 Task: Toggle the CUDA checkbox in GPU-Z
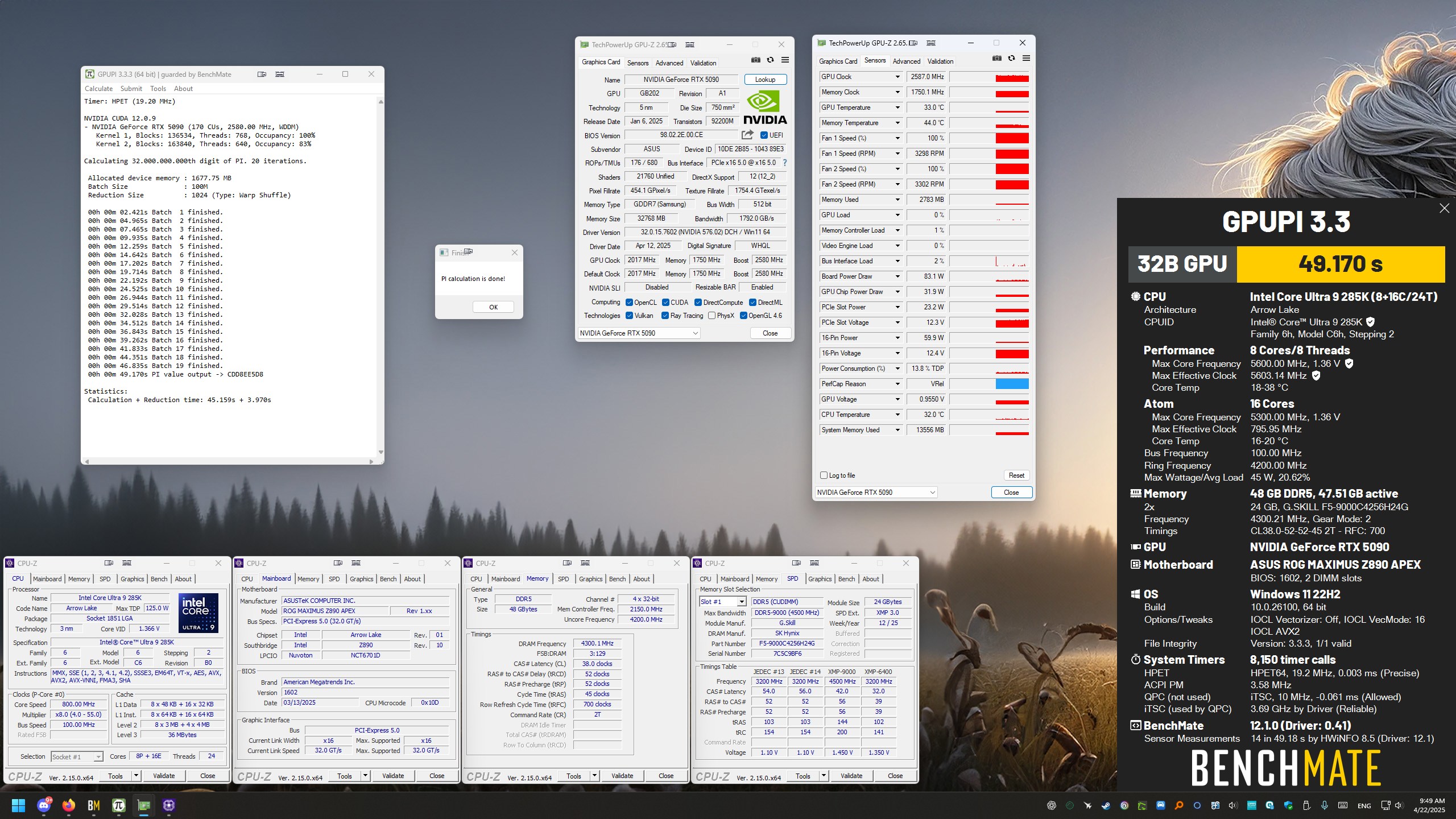coord(665,303)
